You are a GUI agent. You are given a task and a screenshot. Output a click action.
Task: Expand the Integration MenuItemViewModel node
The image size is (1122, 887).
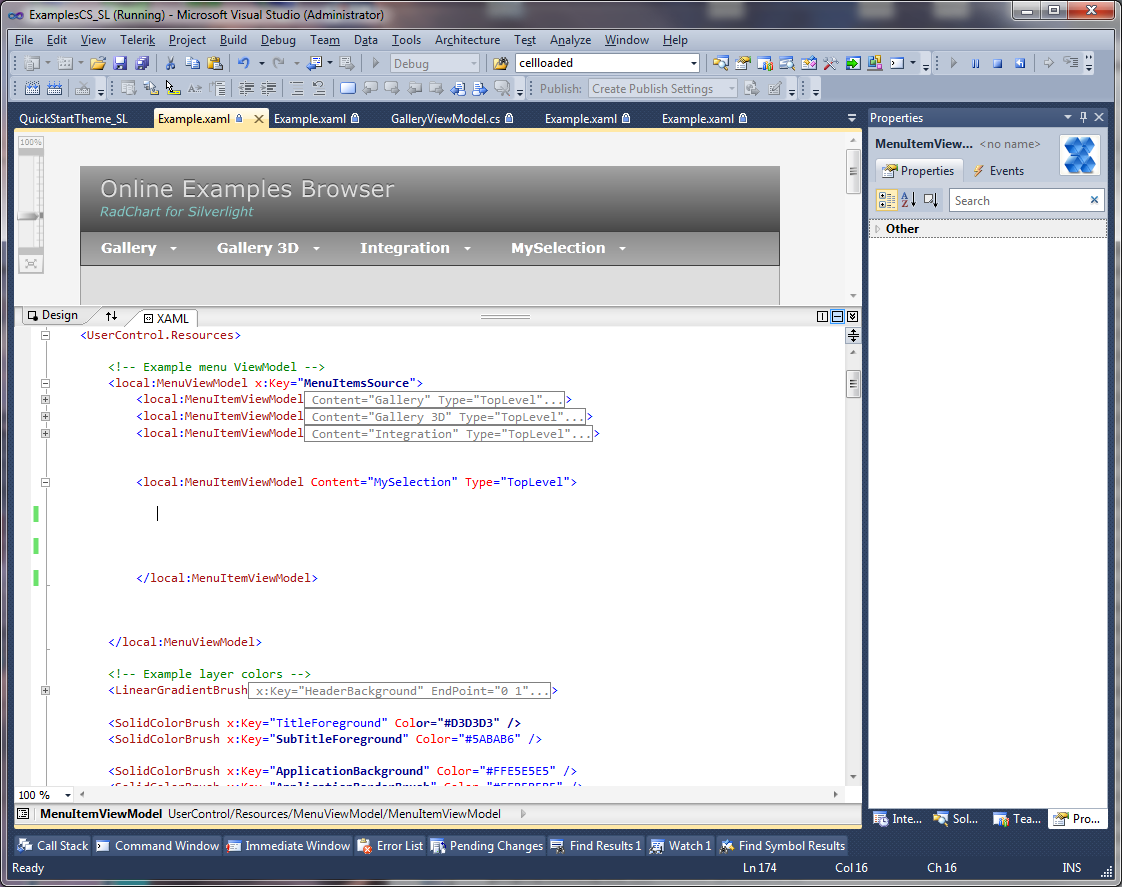45,433
